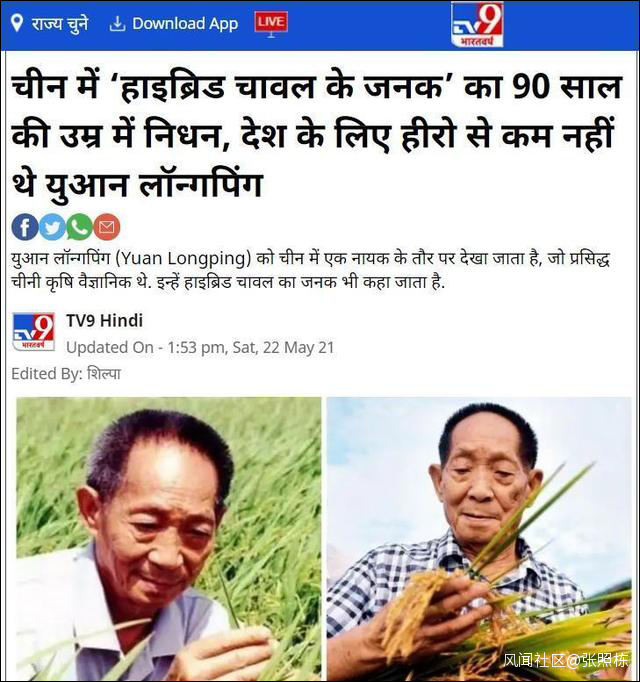
Task: Open the right photo with checkered shirt
Action: coord(479,538)
